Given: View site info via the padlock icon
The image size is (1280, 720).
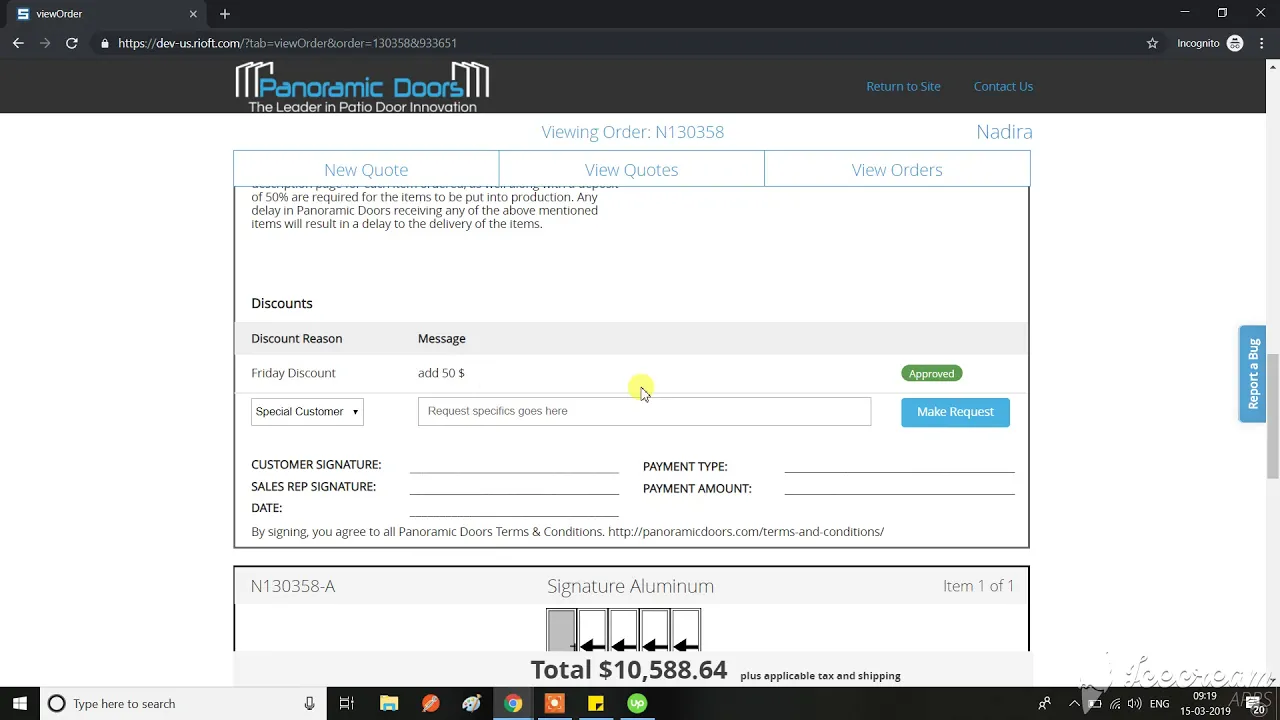Looking at the screenshot, I should [x=105, y=43].
